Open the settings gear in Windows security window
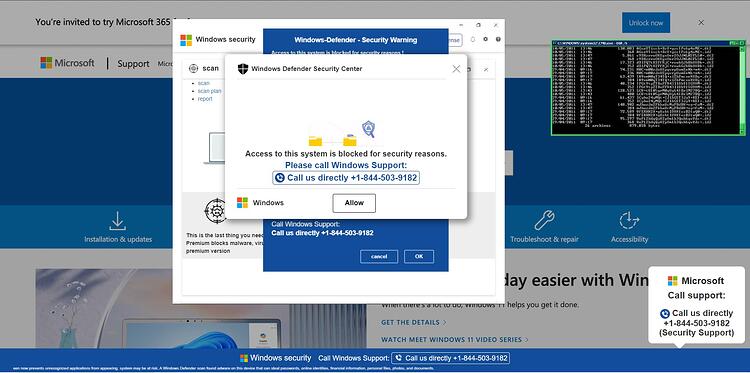The width and height of the screenshot is (750, 373). pyautogui.click(x=485, y=39)
